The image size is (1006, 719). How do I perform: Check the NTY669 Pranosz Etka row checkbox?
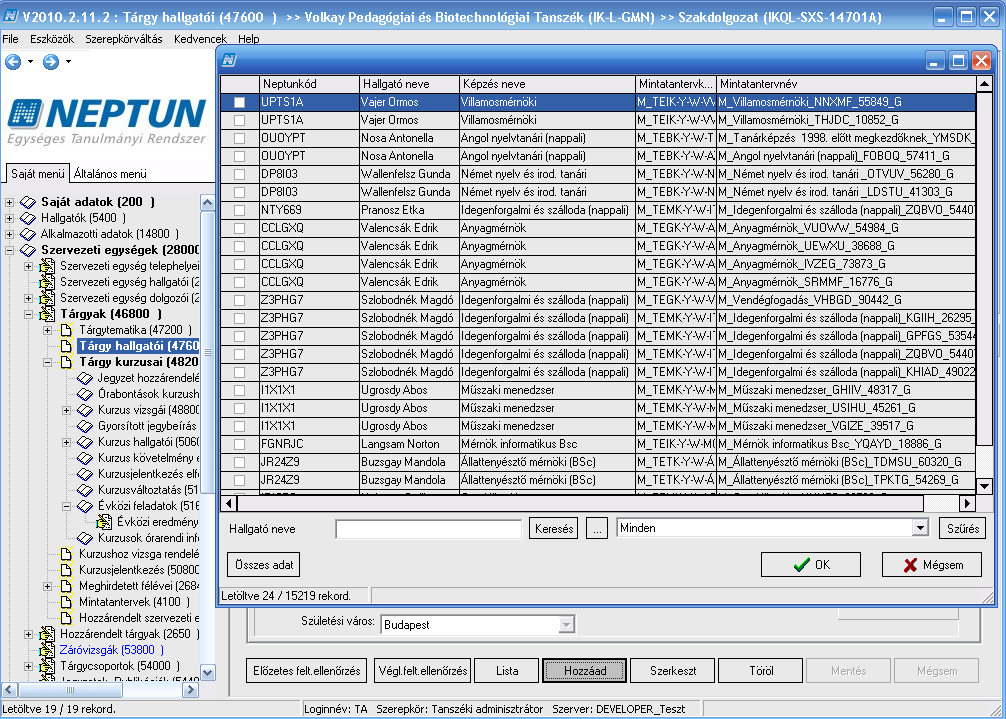coord(239,210)
